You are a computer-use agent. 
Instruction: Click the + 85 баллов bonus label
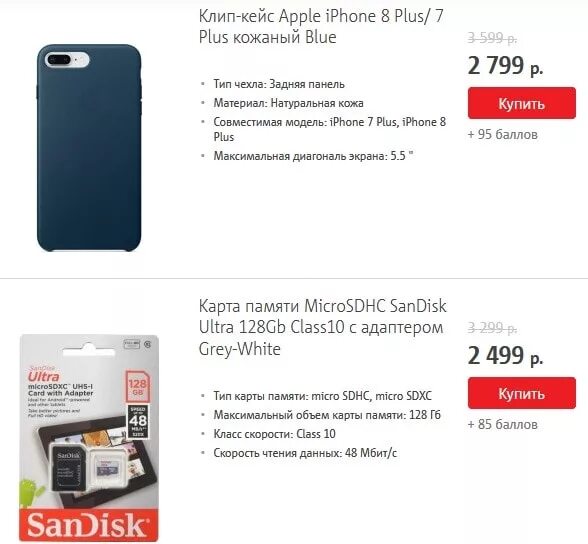click(502, 424)
